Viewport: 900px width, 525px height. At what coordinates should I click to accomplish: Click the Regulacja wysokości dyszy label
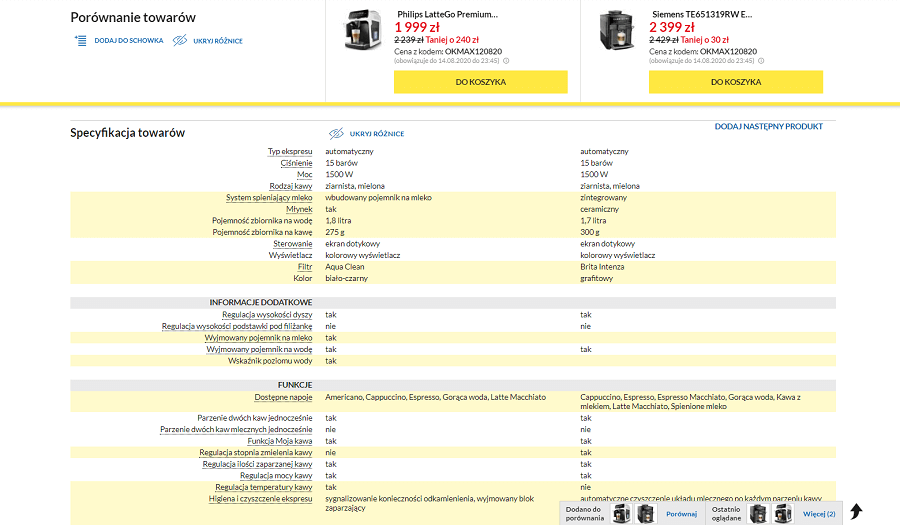pyautogui.click(x=267, y=314)
